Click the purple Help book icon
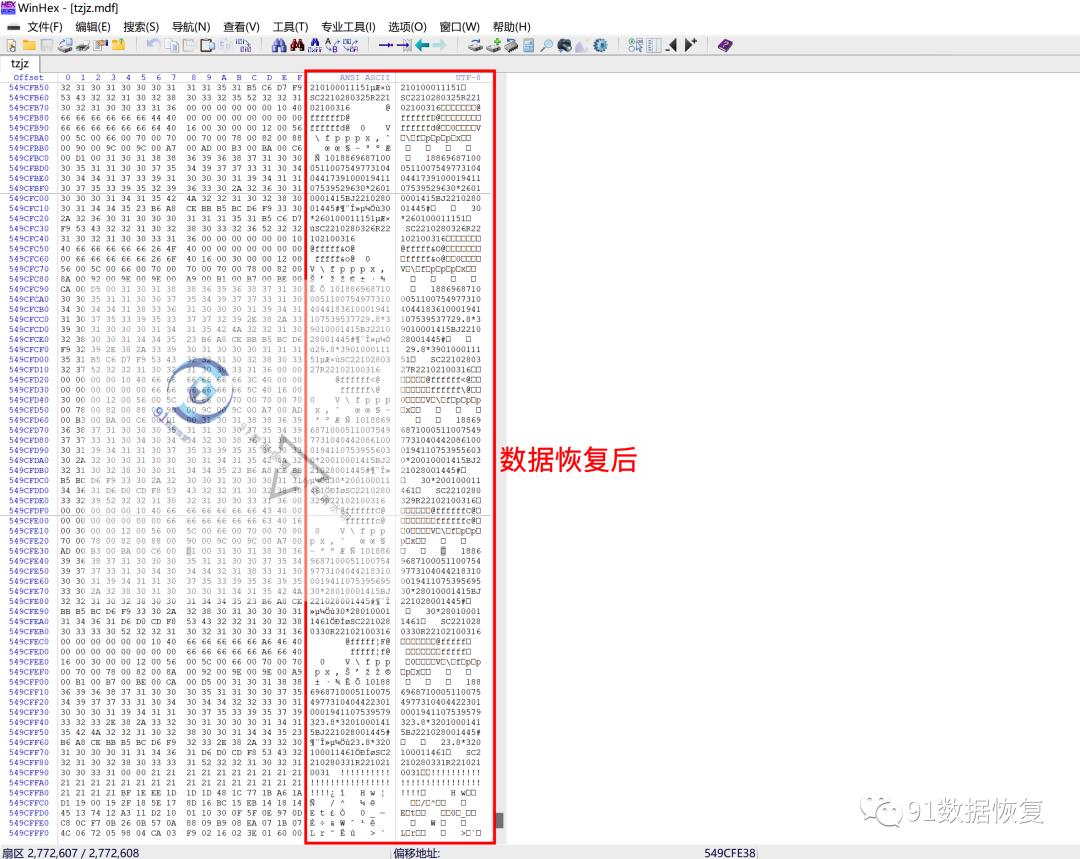This screenshot has height=859, width=1080. pyautogui.click(x=725, y=45)
